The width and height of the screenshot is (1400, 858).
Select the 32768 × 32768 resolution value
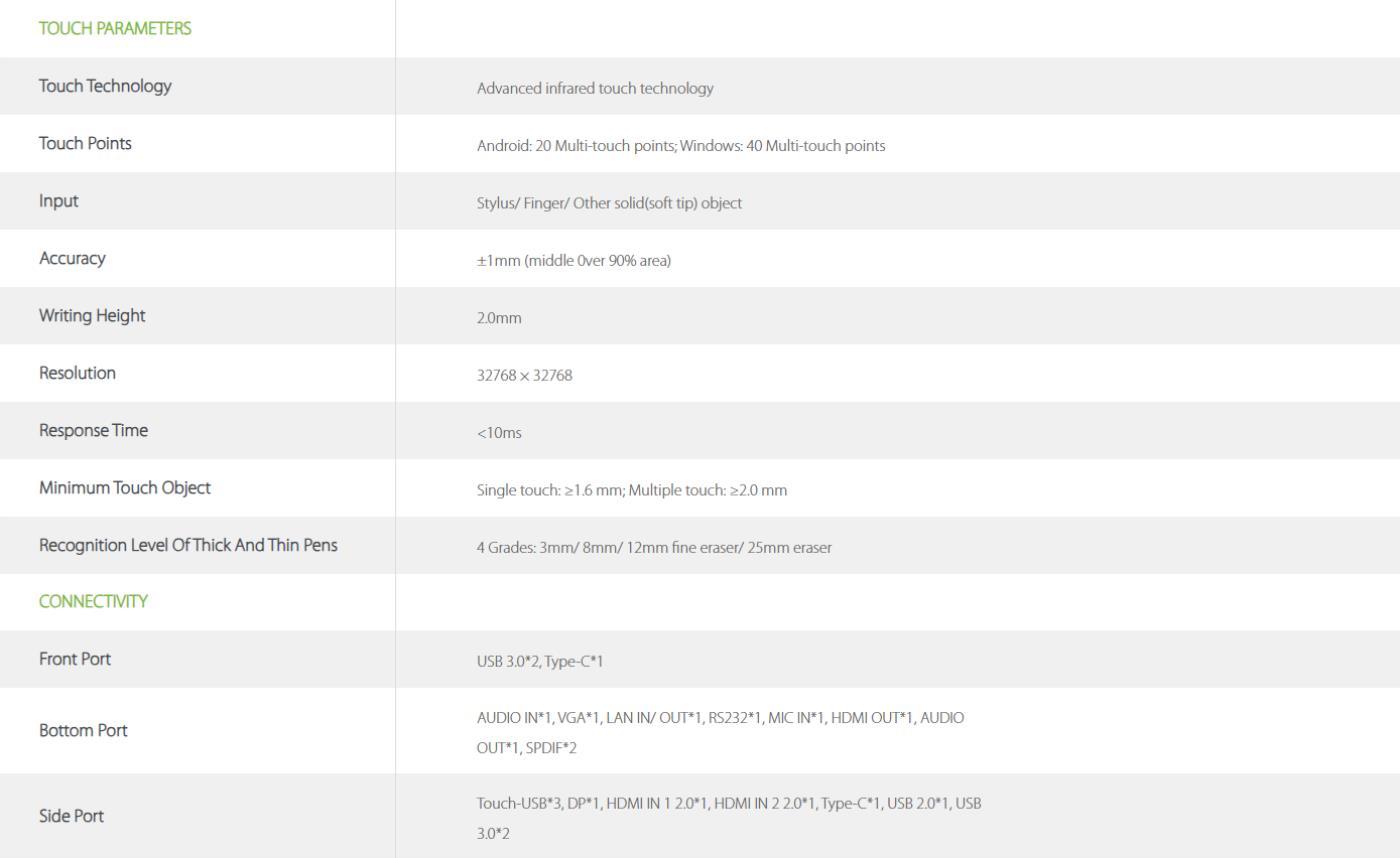524,376
